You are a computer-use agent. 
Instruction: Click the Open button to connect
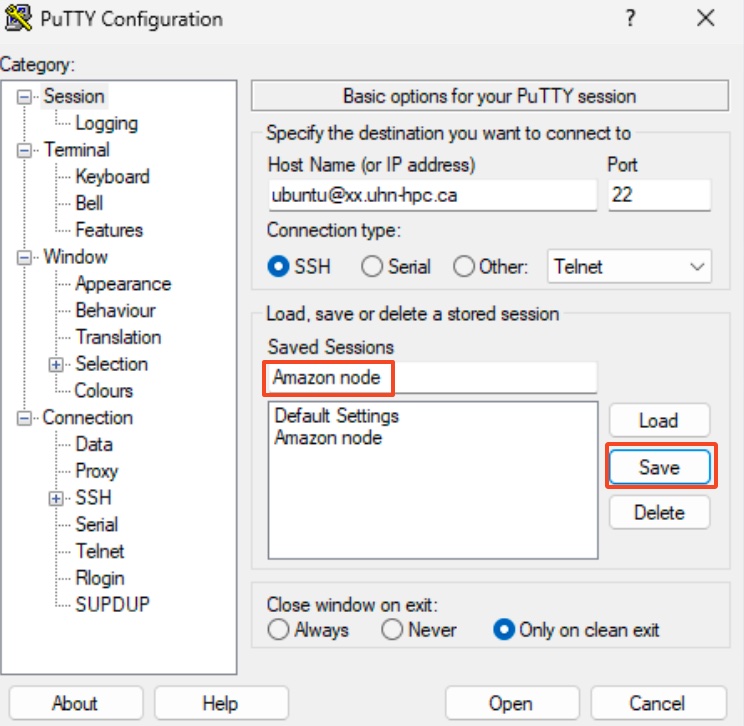[x=512, y=703]
